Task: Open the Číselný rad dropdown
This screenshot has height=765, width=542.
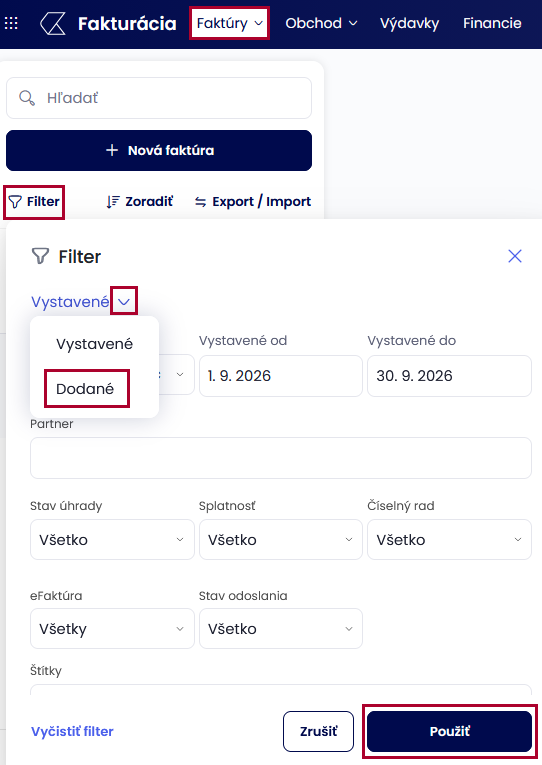Action: (449, 540)
